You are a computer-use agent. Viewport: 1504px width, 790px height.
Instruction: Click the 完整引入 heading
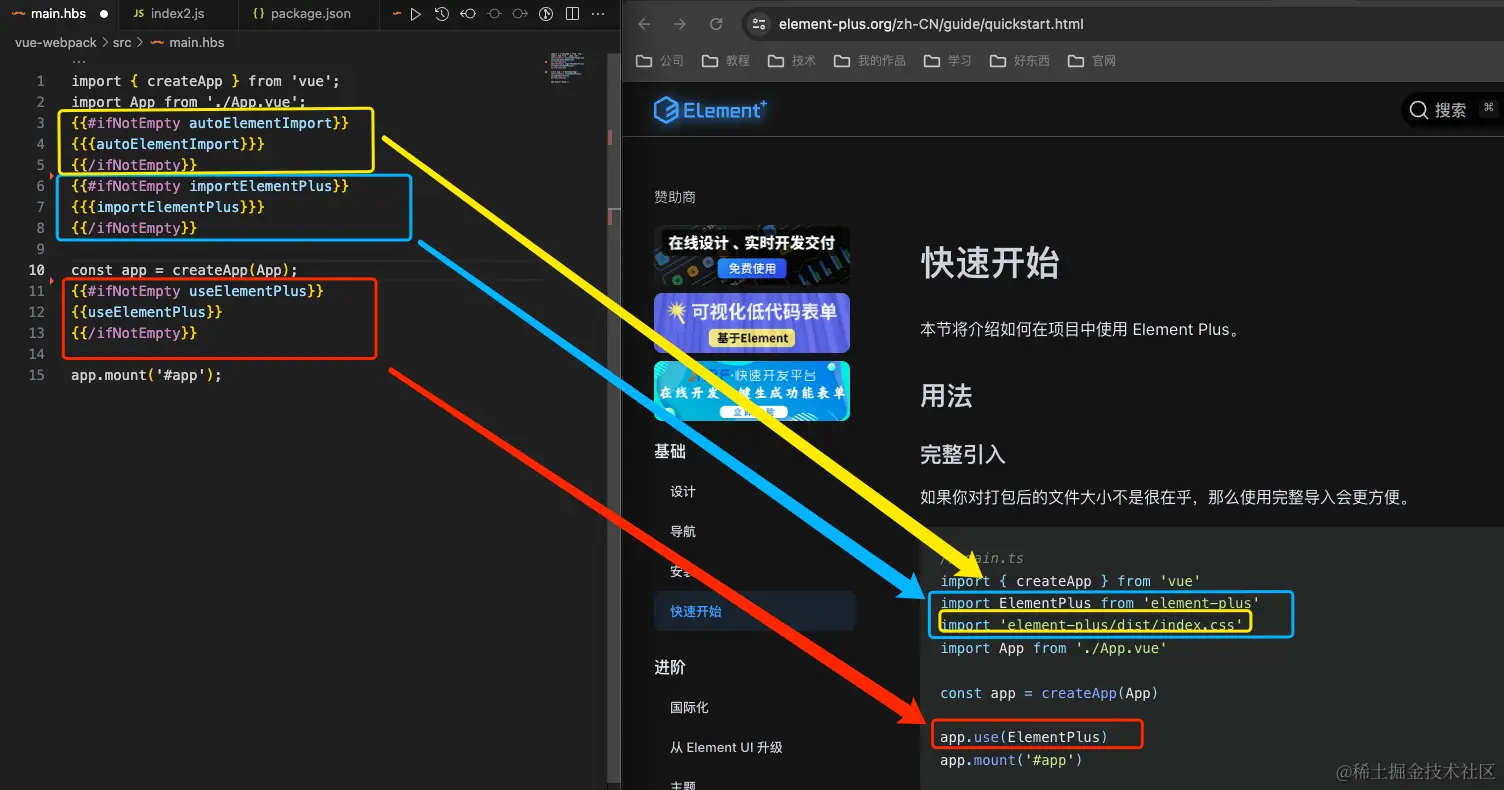tap(963, 455)
